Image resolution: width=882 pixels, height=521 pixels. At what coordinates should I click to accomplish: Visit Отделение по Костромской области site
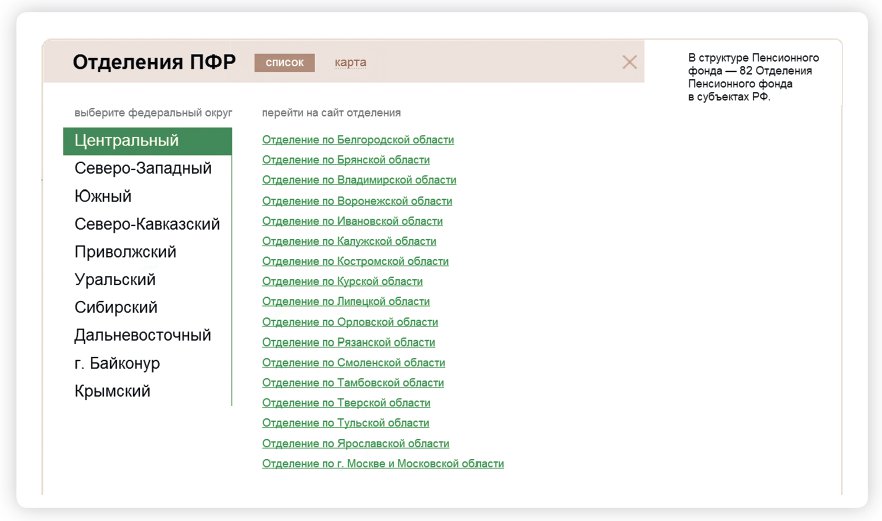[x=356, y=262]
